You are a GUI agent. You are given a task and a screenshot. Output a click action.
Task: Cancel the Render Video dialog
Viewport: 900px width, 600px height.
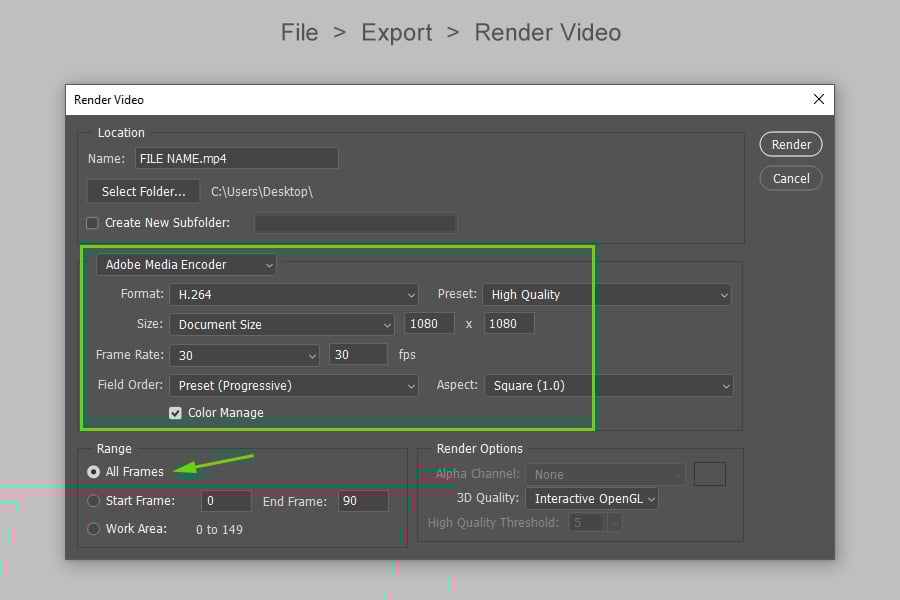coord(790,179)
